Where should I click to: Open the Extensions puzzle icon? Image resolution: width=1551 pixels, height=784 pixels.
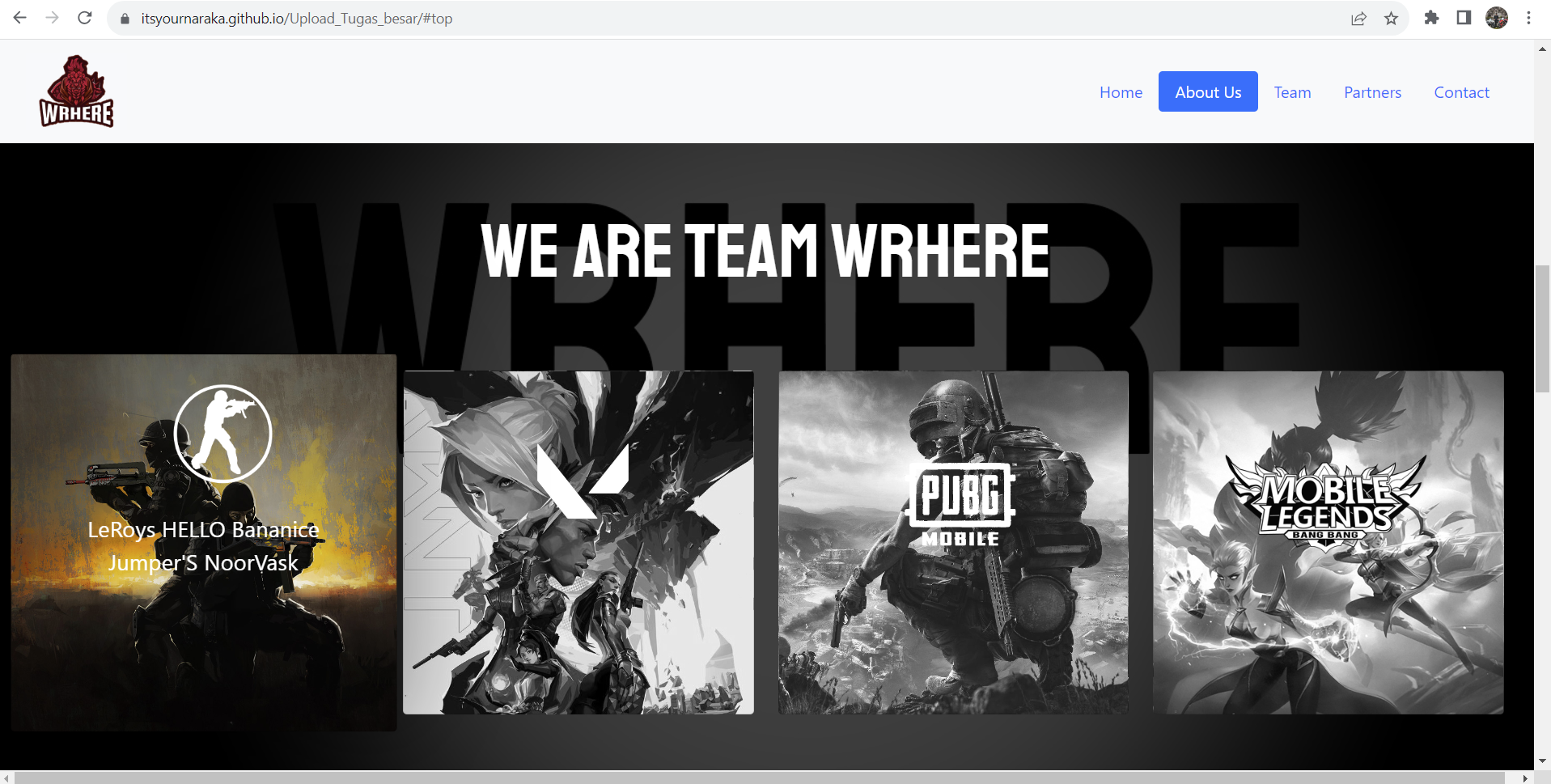click(1431, 18)
